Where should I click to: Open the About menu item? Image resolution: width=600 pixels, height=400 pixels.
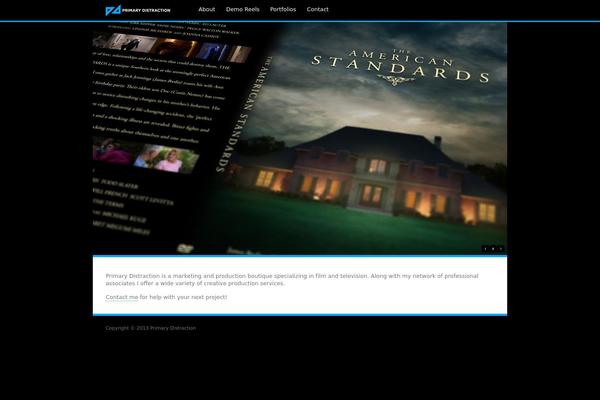(207, 9)
